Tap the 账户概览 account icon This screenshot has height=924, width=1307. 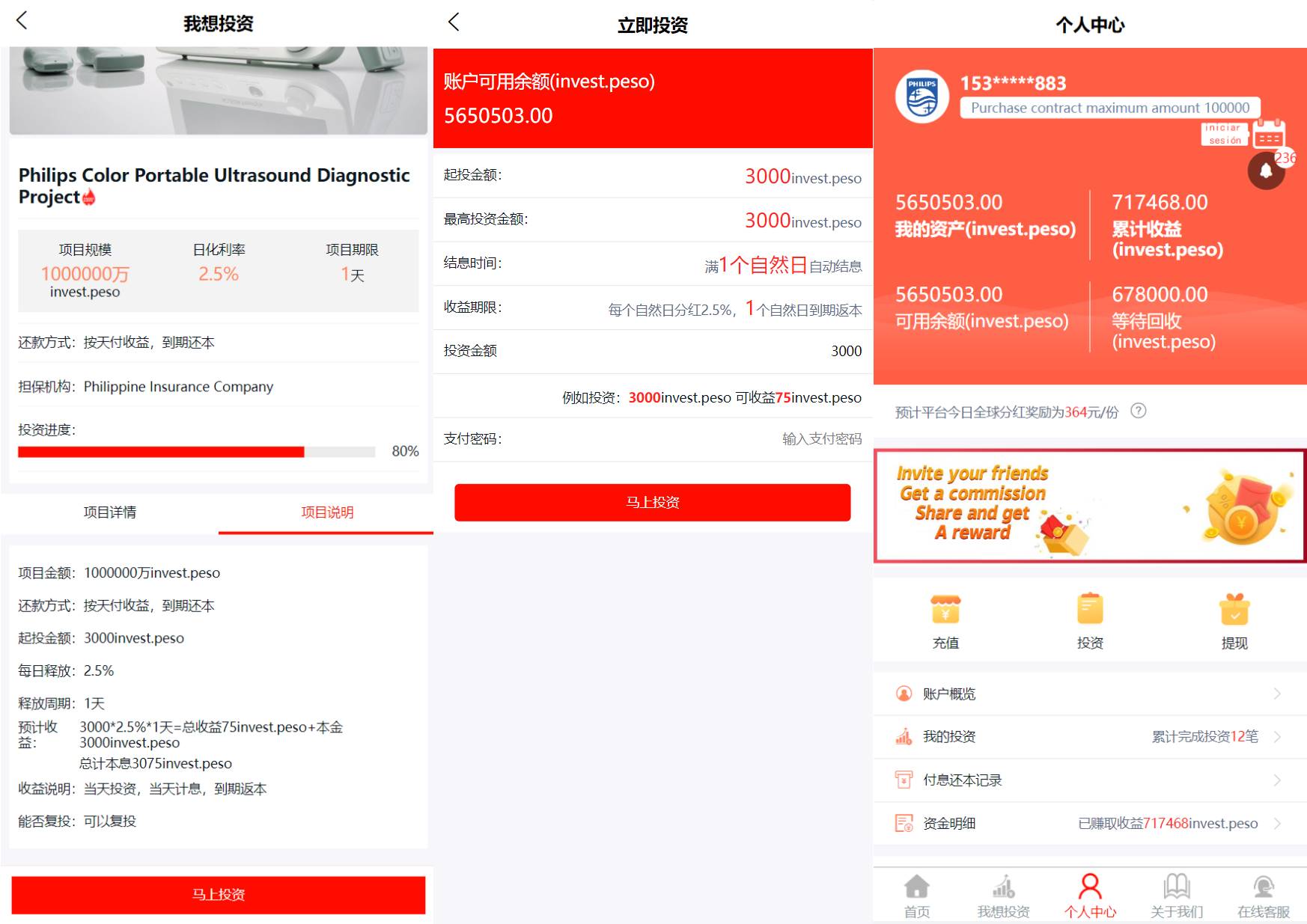pos(904,694)
